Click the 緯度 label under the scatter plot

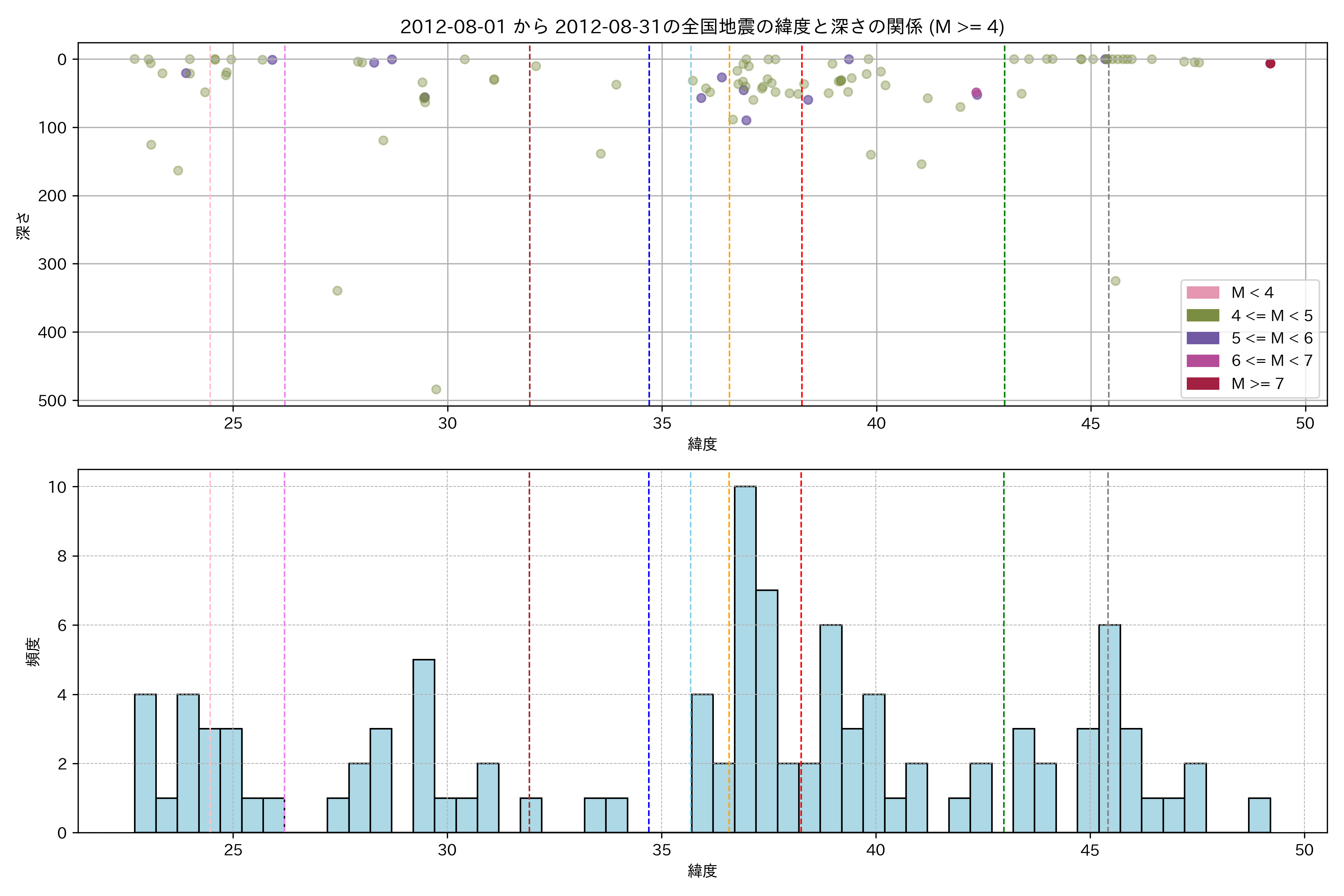[702, 444]
